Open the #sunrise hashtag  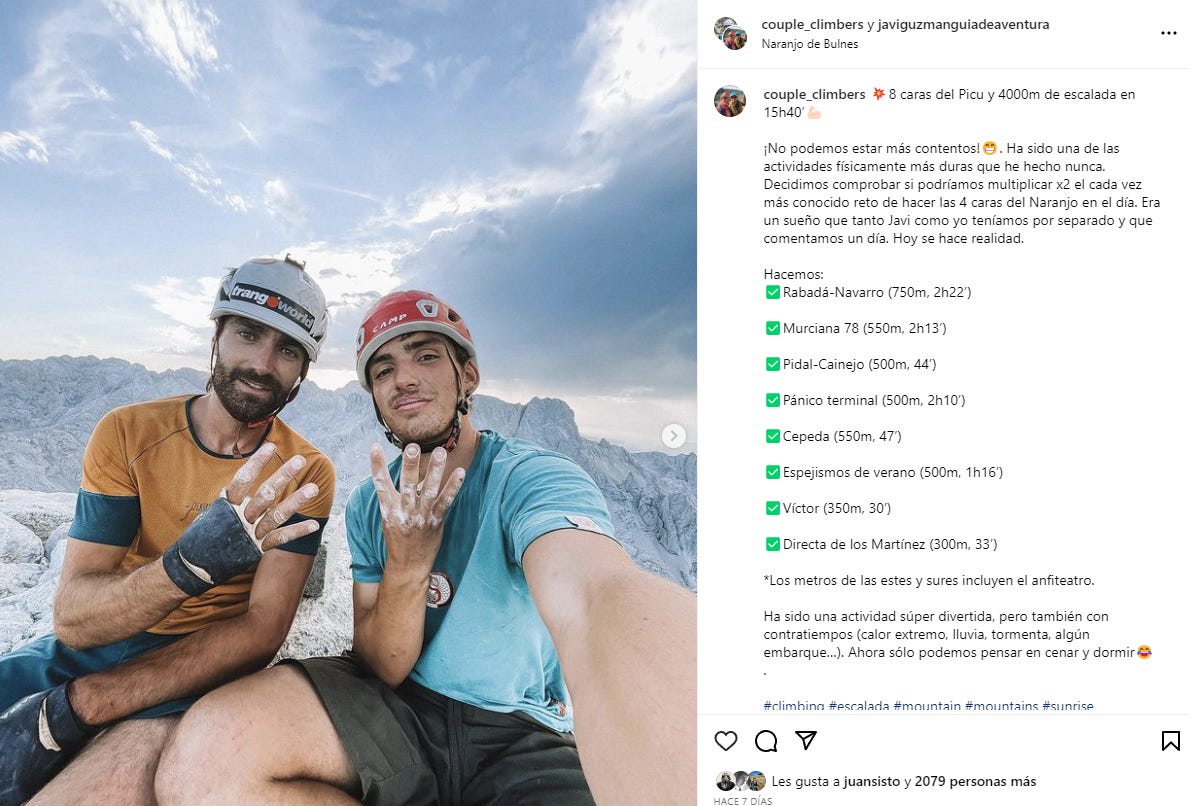point(1068,706)
